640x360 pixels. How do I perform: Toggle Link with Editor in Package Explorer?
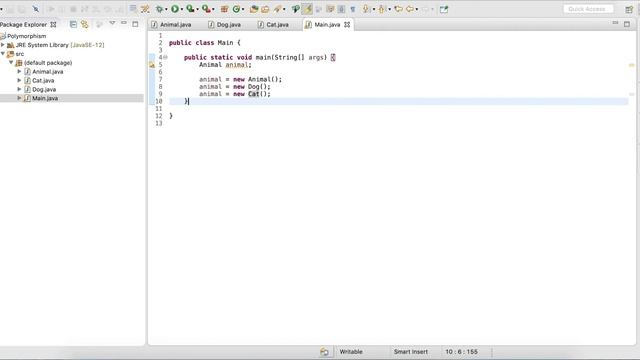(84, 24)
